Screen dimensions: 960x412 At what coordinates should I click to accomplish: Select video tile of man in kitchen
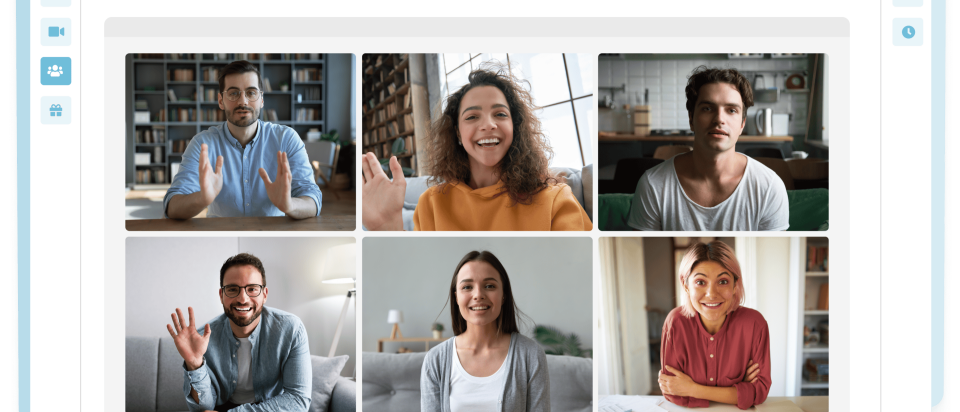click(713, 142)
